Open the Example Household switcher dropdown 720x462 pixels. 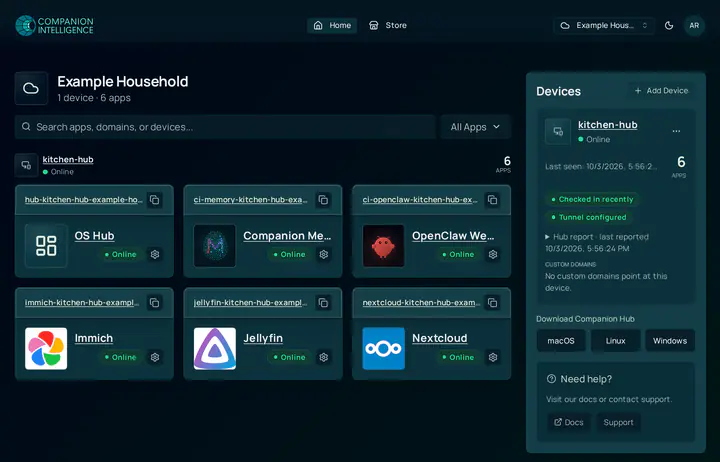(x=604, y=25)
